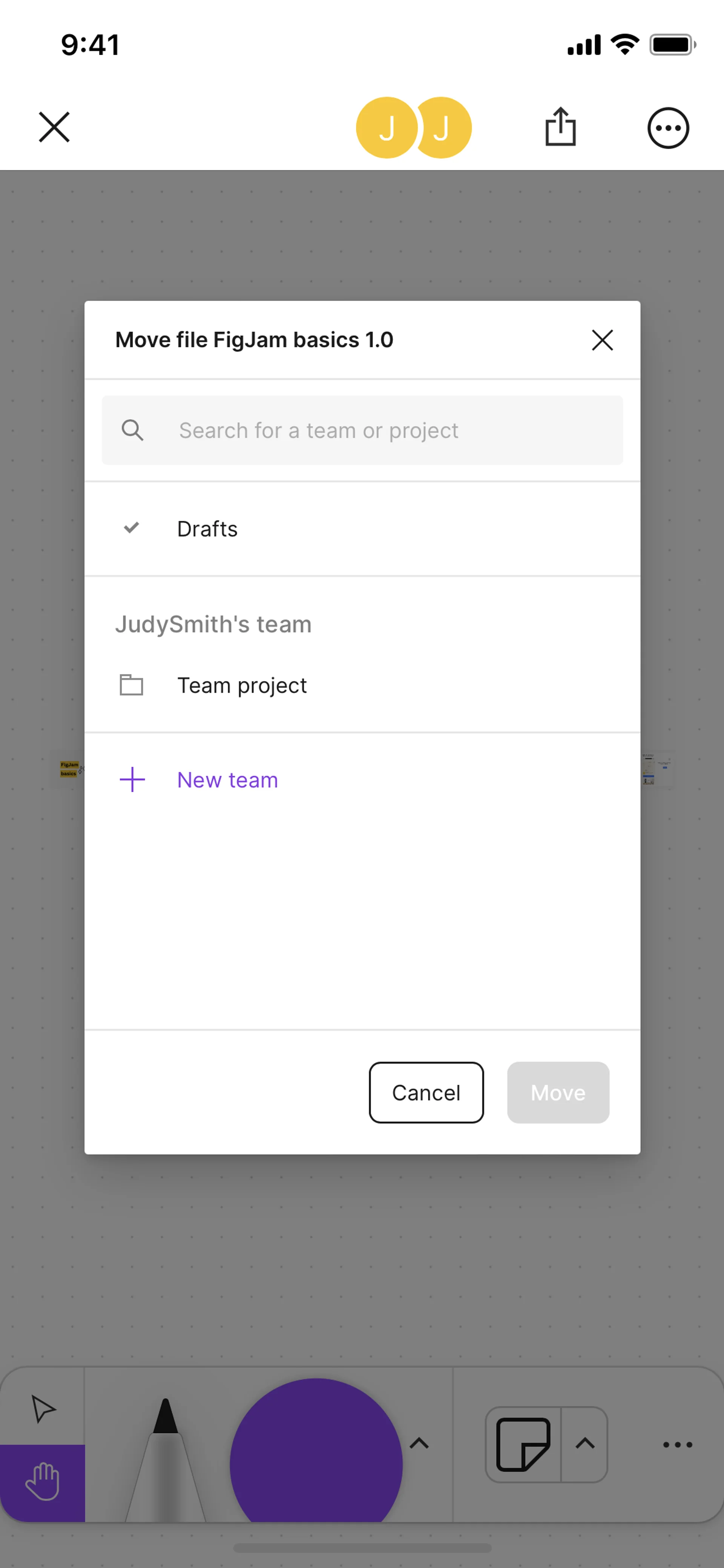Expand sticky note options chevron

585,1443
